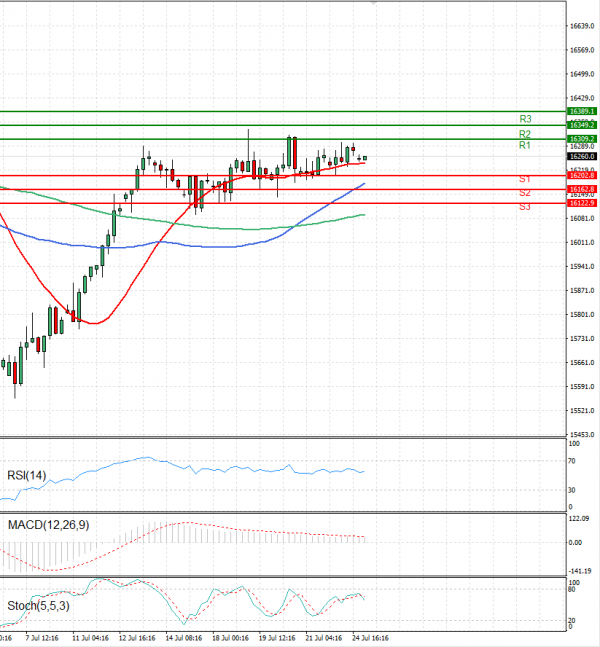600x647 pixels.
Task: Click the R3 resistance label
Action: (525, 119)
